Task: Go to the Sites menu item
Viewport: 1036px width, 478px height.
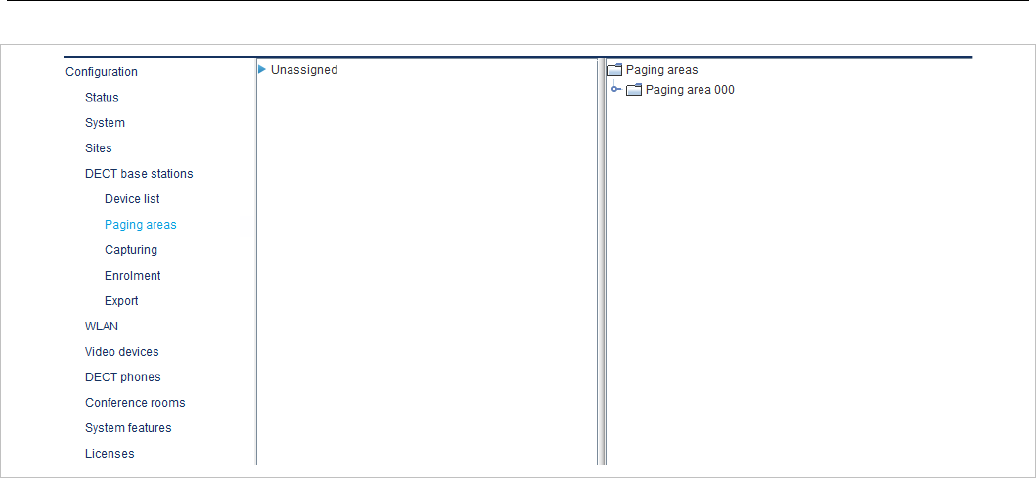Action: click(98, 148)
